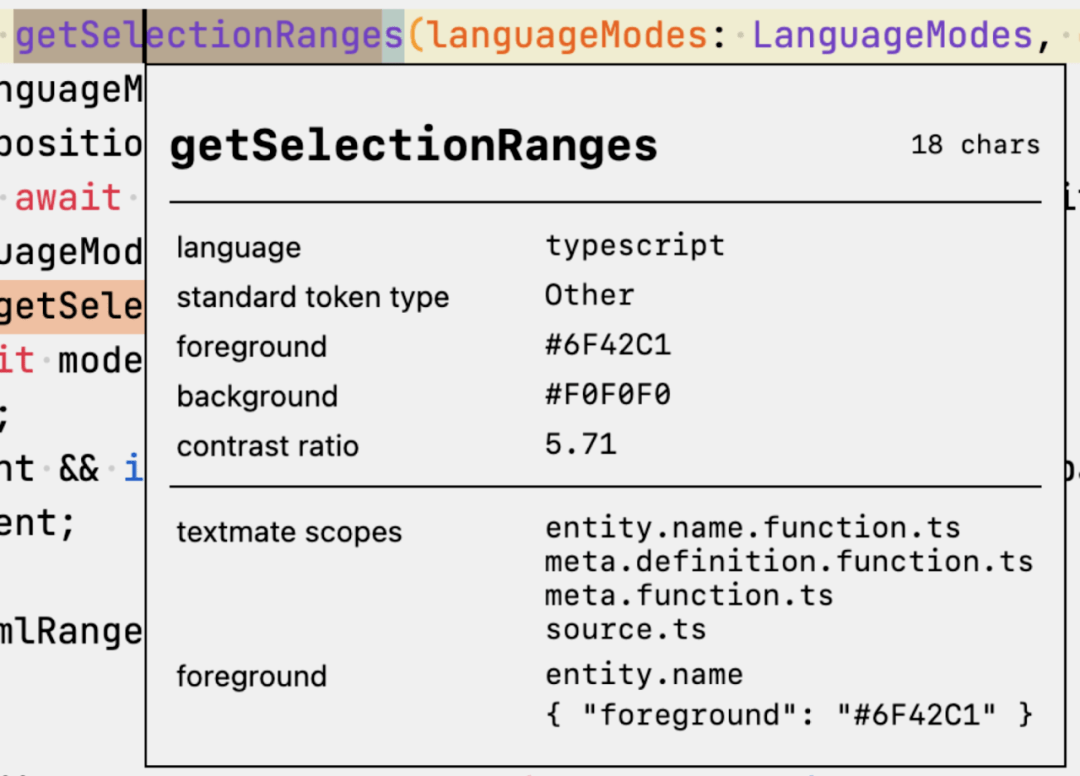Click the #F0F0F0 background color value

click(607, 395)
